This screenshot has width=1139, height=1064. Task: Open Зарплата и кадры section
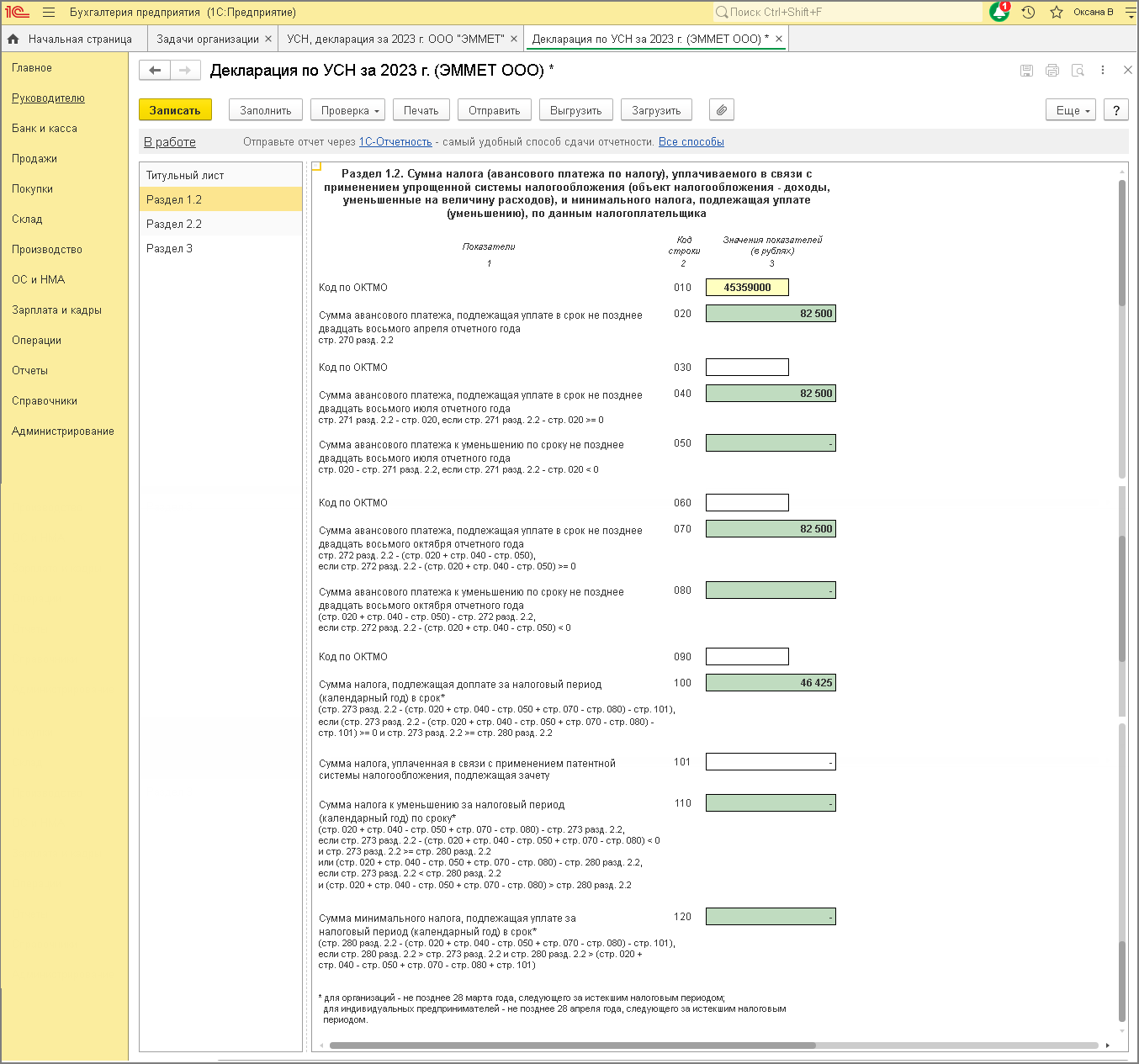pos(56,310)
